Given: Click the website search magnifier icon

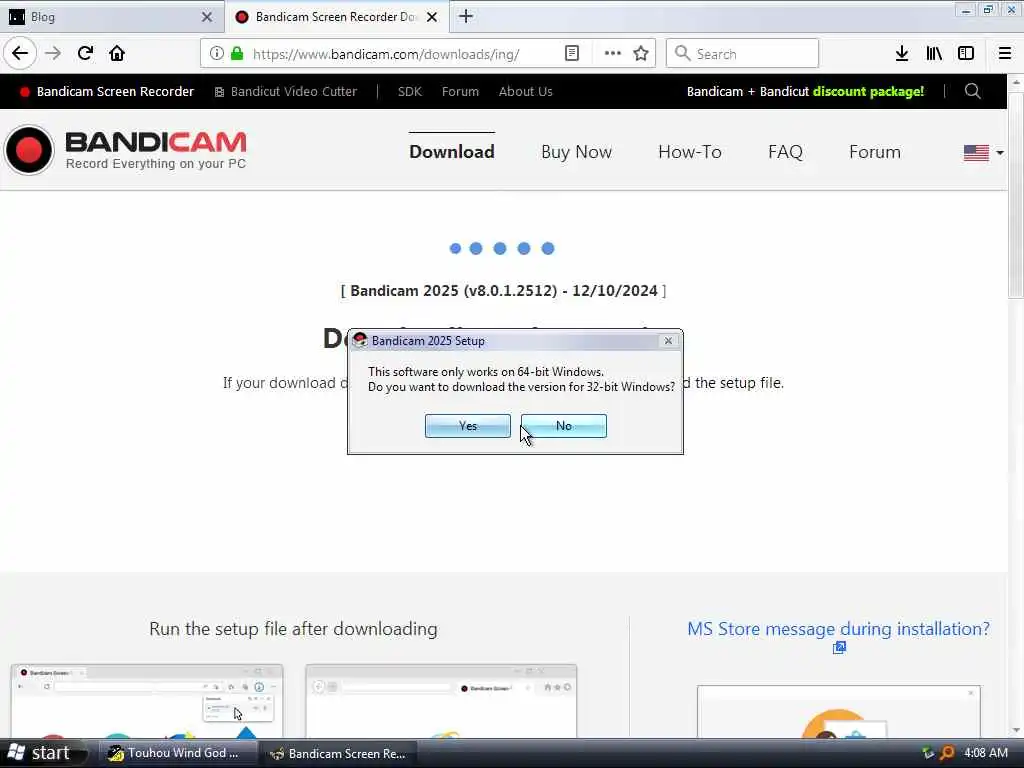Looking at the screenshot, I should coord(972,91).
